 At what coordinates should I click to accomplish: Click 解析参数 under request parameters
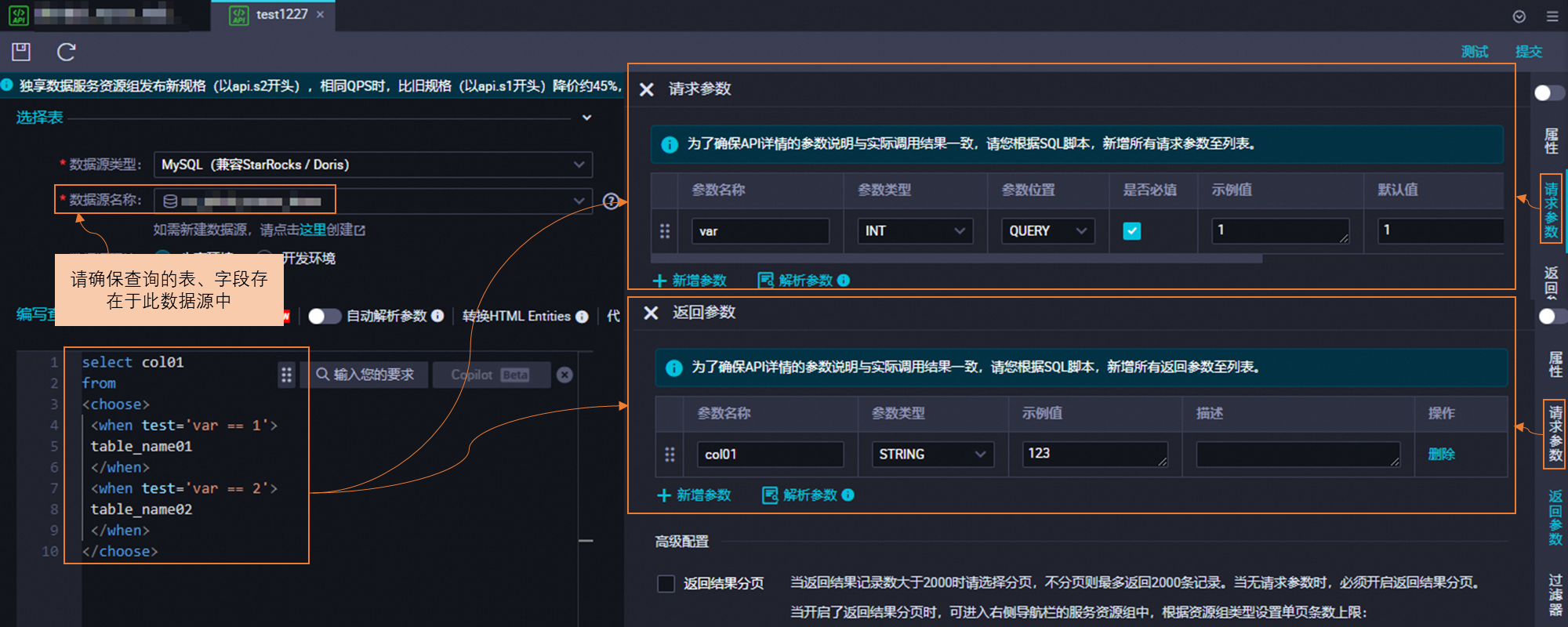[797, 281]
